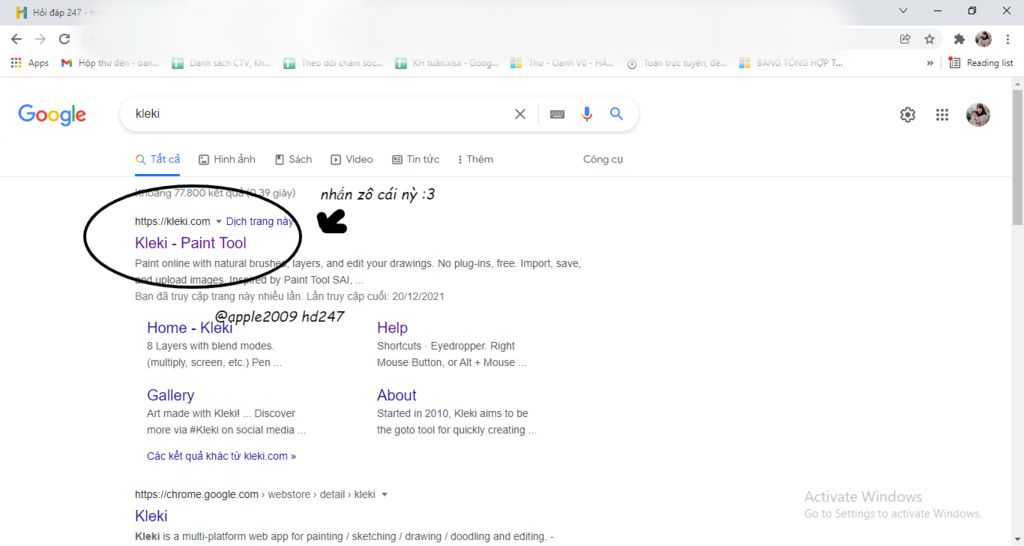
Task: Open Chrome three-dot menu
Action: pyautogui.click(x=1008, y=39)
